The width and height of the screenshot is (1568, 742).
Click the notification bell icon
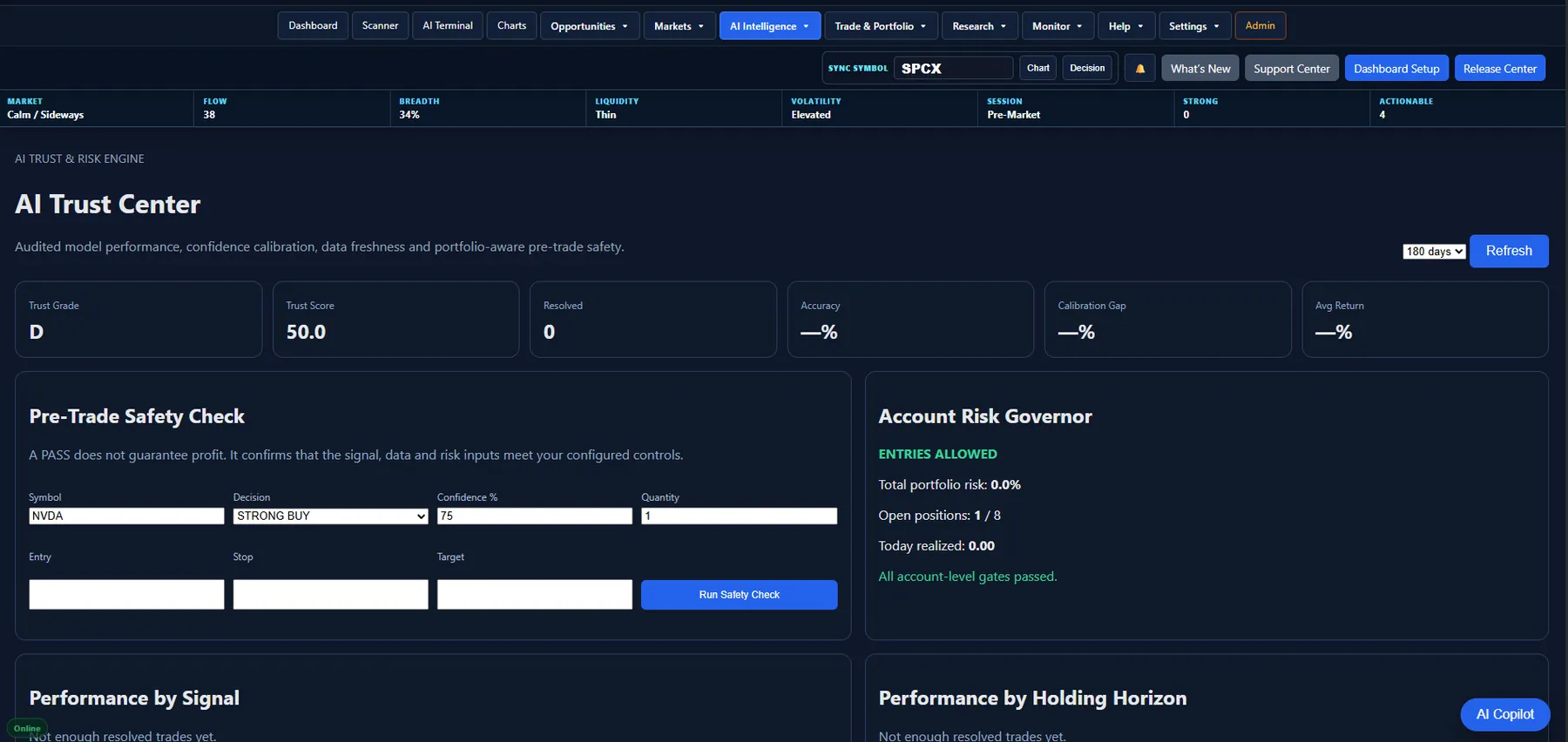[1139, 68]
